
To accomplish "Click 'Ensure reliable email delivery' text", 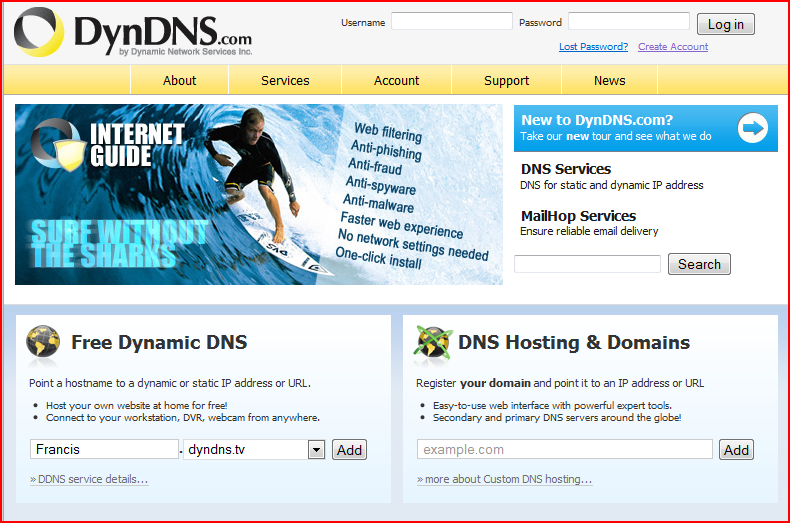I will pyautogui.click(x=589, y=231).
